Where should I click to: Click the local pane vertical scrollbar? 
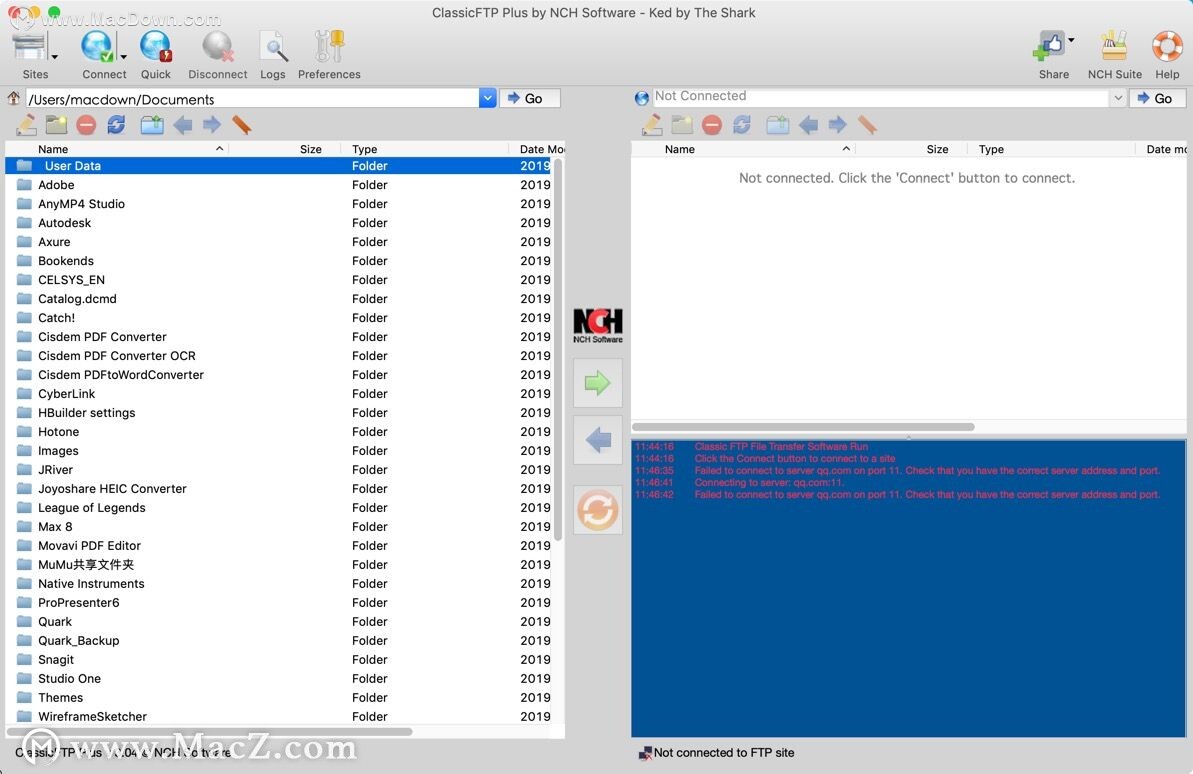point(558,350)
